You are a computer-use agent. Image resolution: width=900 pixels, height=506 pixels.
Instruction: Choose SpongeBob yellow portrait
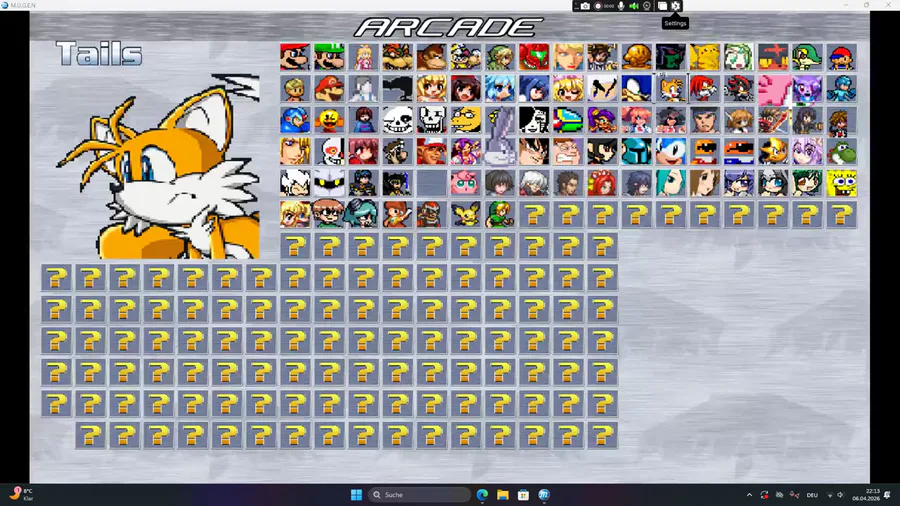point(841,183)
